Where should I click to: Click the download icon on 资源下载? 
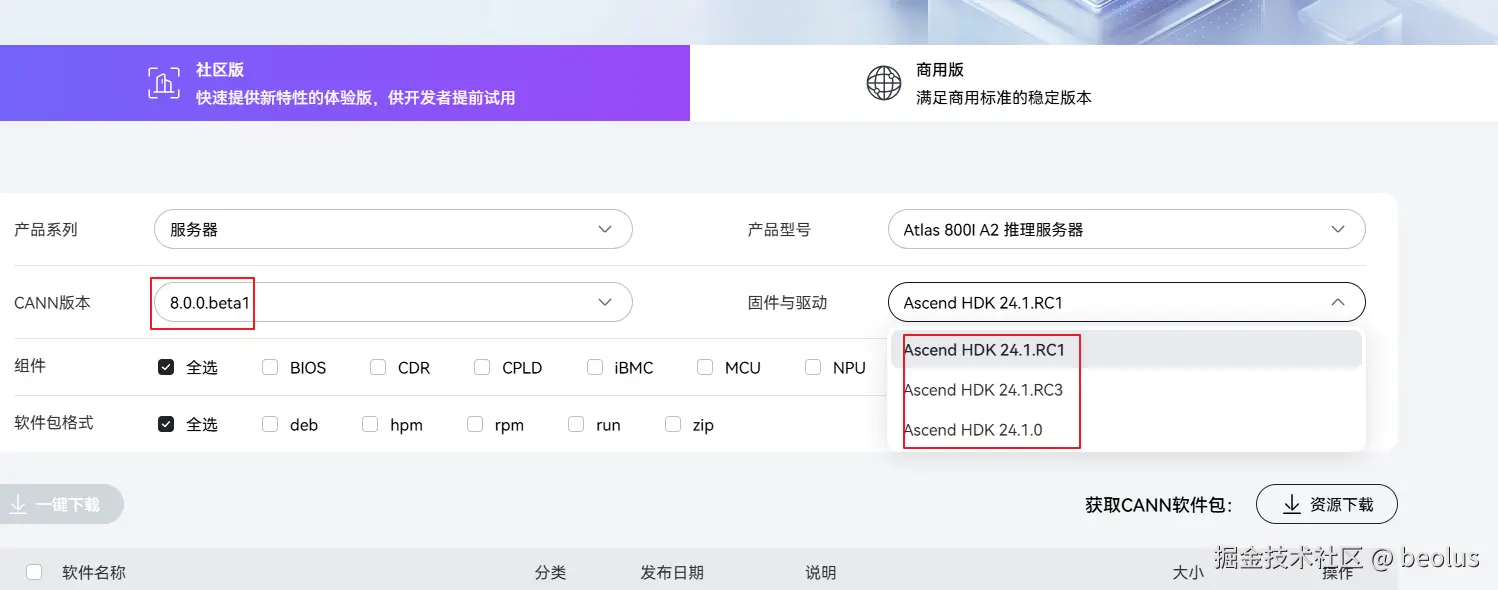1291,504
